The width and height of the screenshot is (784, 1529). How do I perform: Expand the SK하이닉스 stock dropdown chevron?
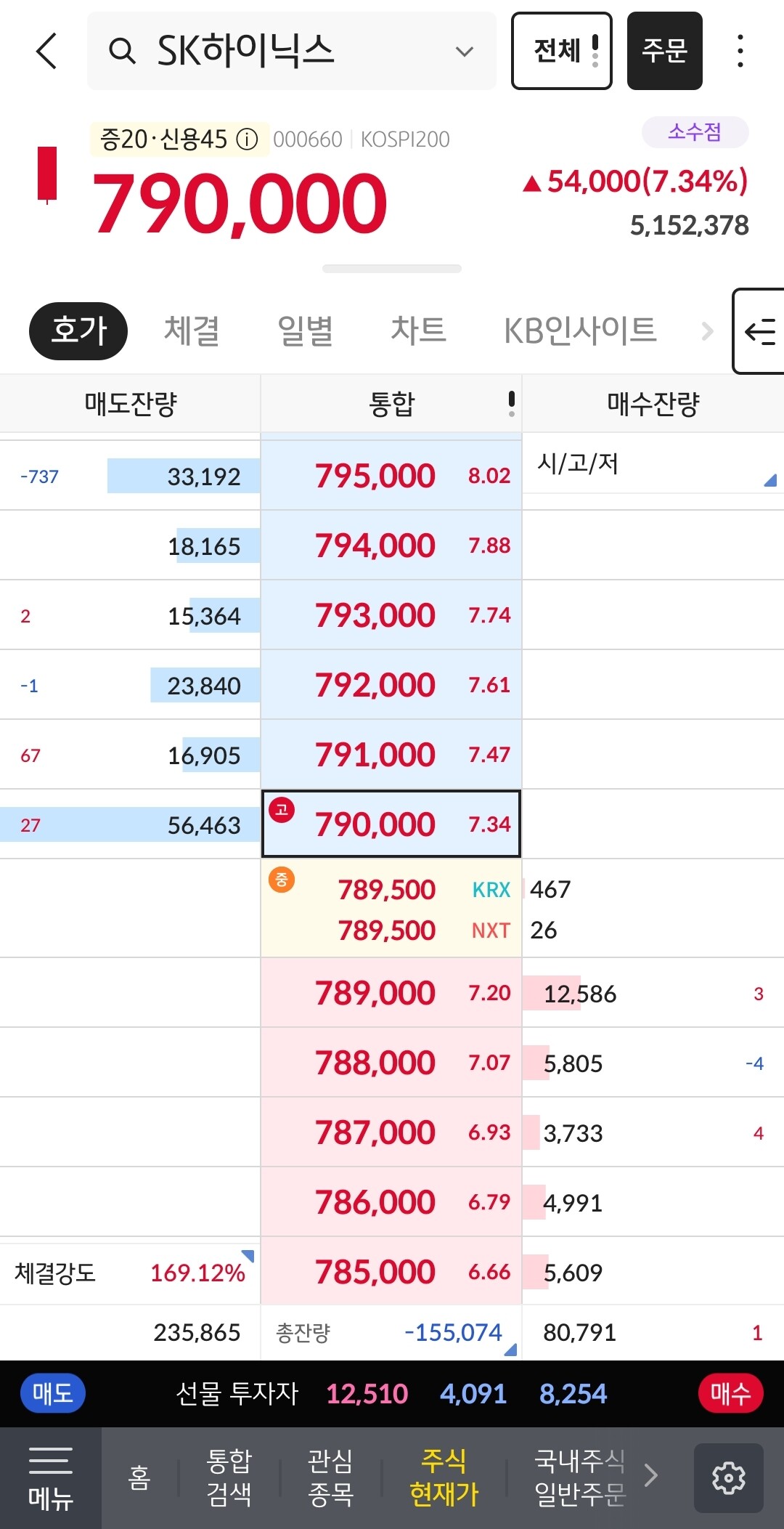pos(465,52)
